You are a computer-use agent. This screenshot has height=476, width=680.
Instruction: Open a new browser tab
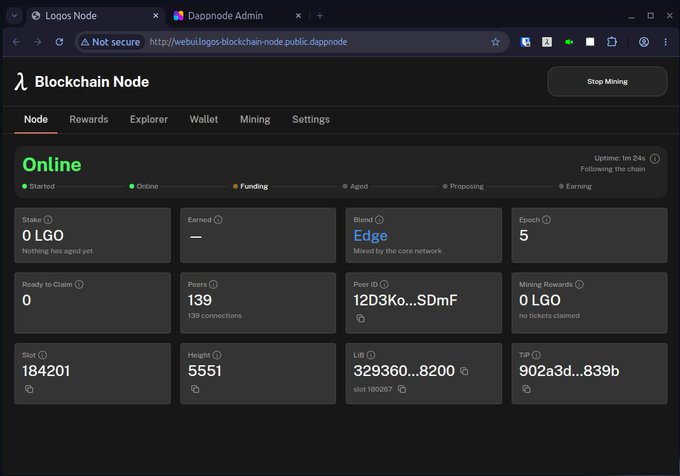pos(320,16)
